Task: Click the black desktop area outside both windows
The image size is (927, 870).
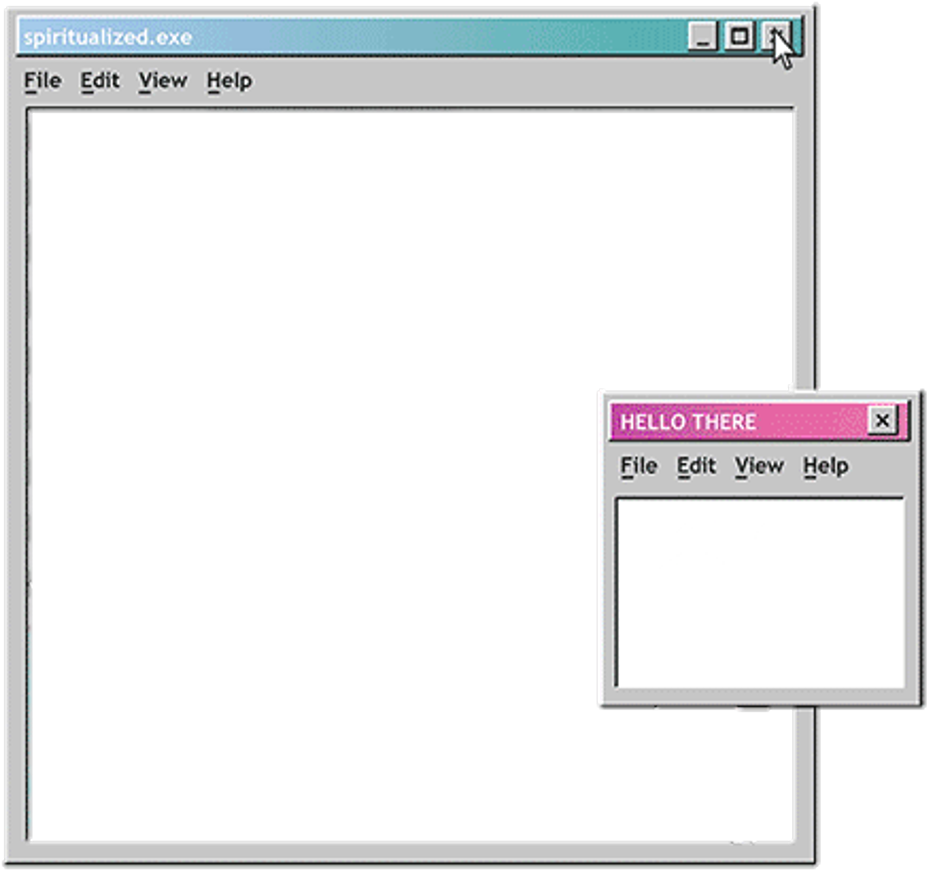Action: point(870,200)
